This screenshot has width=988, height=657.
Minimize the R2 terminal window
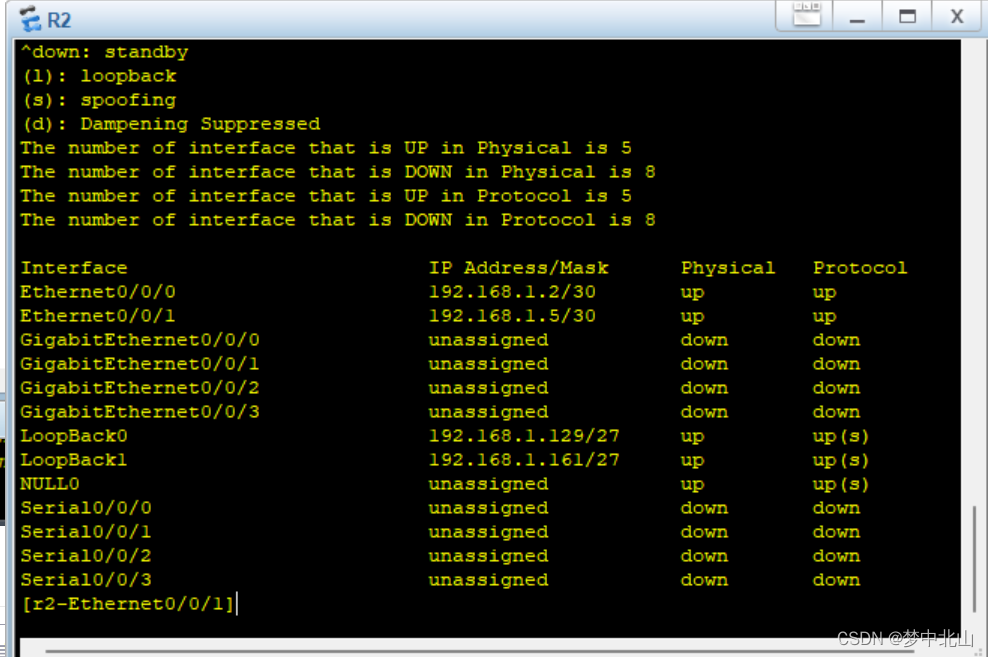[x=857, y=15]
